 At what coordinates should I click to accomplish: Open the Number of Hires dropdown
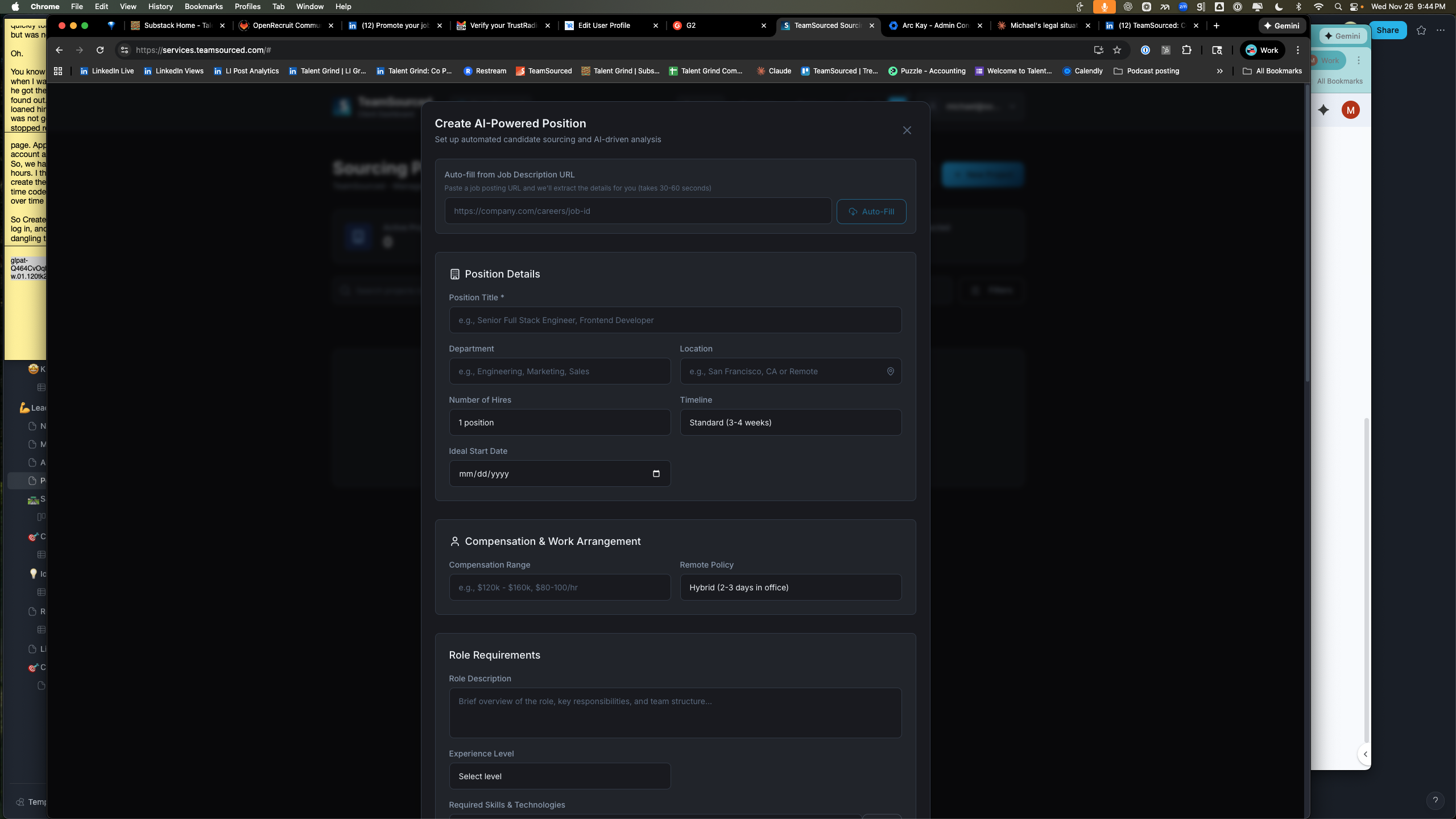[x=559, y=423]
